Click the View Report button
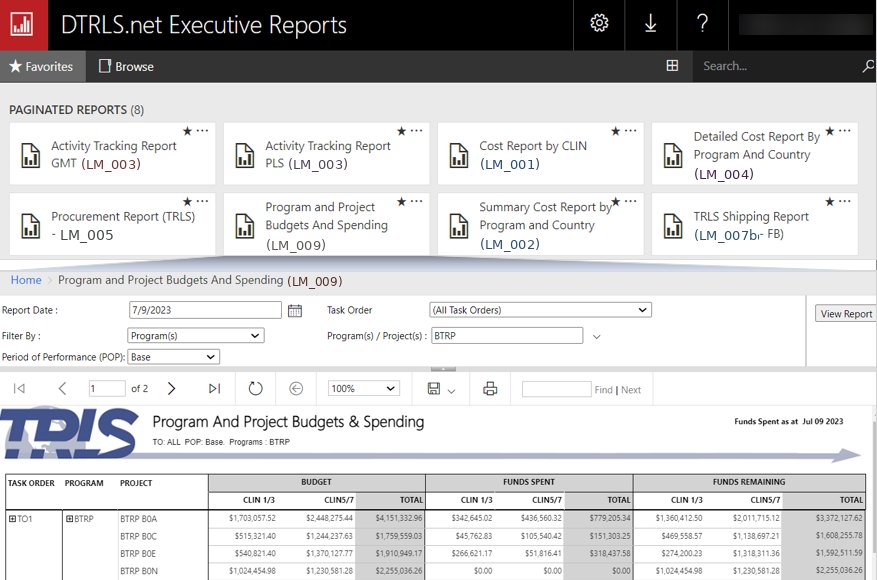 coord(846,314)
